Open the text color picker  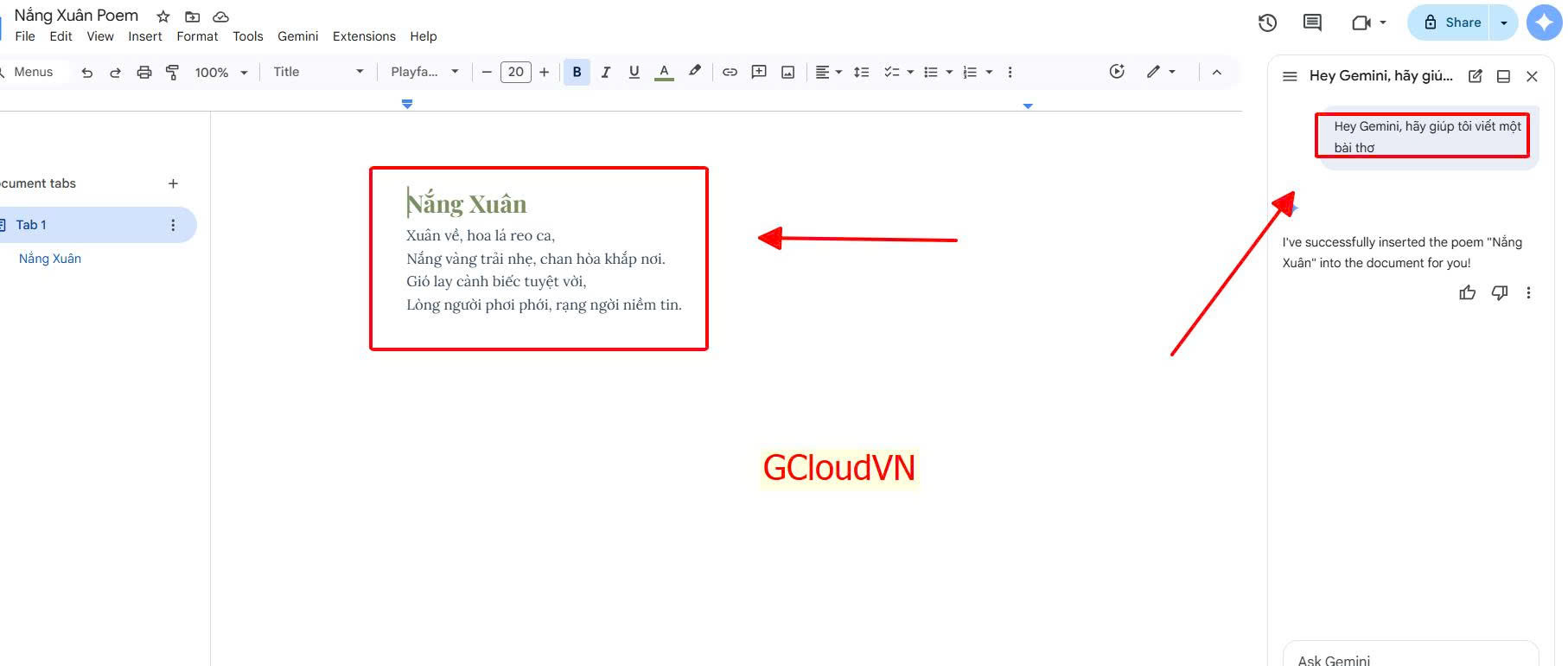coord(664,73)
